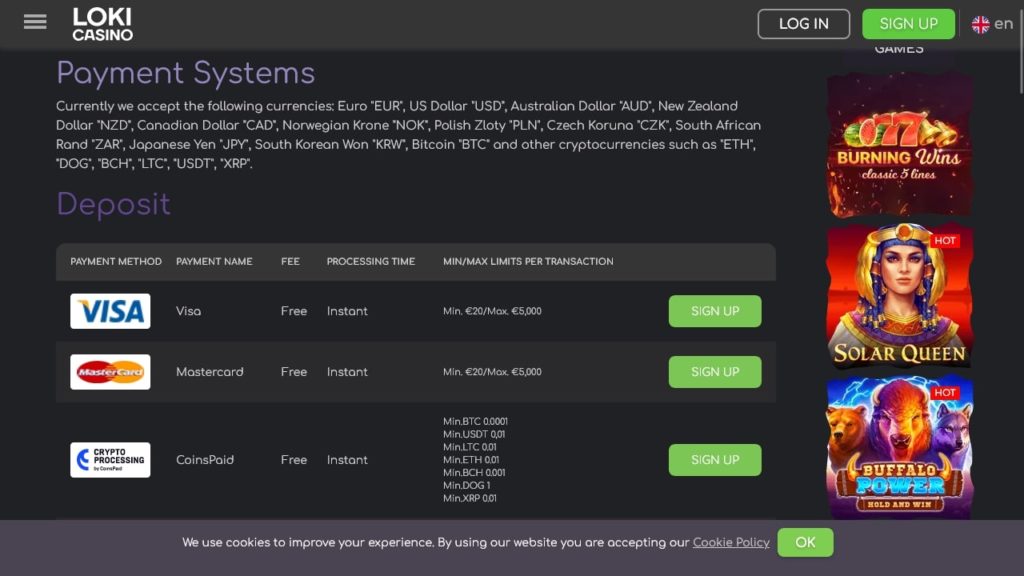Viewport: 1024px width, 576px height.
Task: Click Free fee in the Visa row
Action: [294, 312]
